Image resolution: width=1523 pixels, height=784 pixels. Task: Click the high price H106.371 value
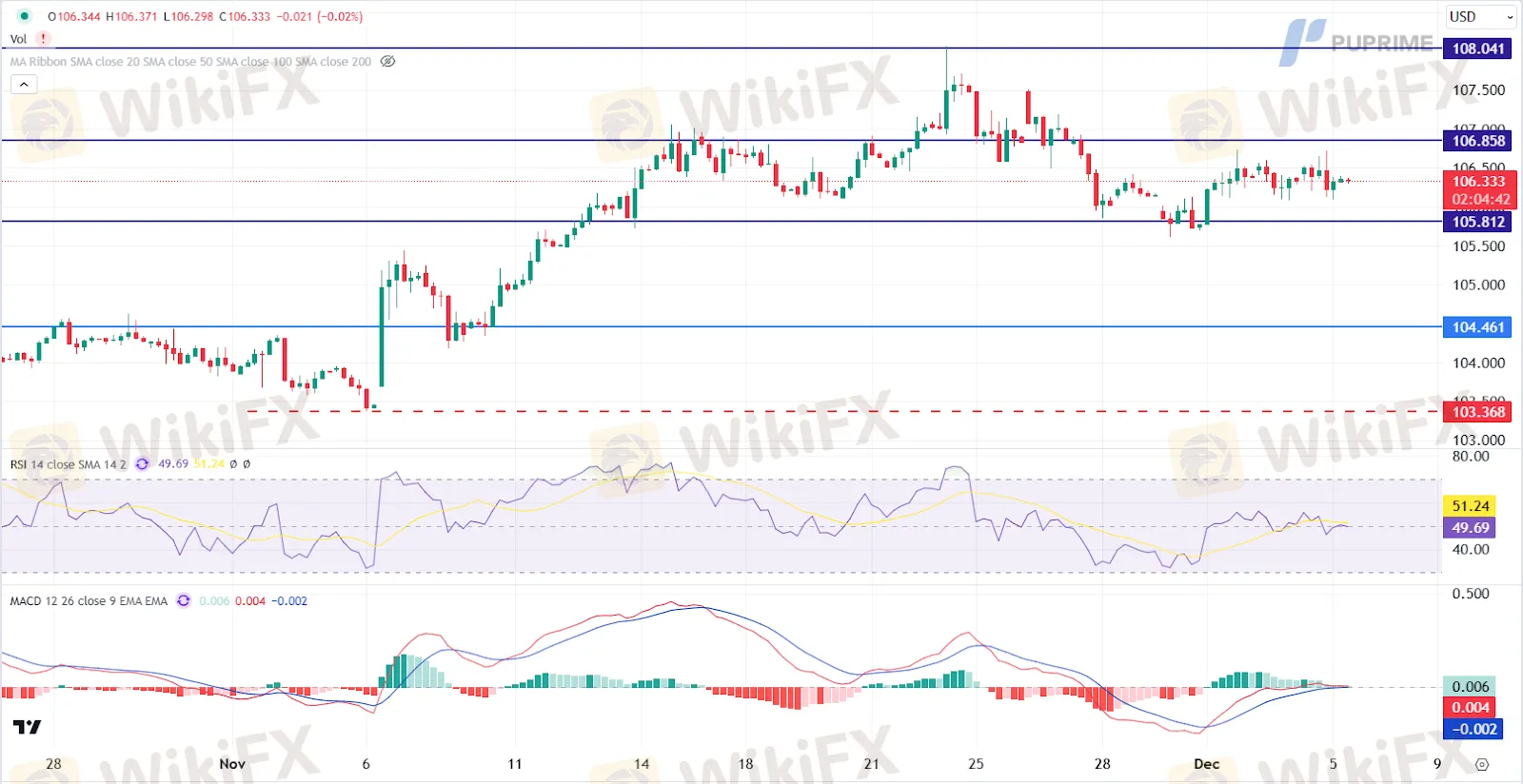point(131,17)
